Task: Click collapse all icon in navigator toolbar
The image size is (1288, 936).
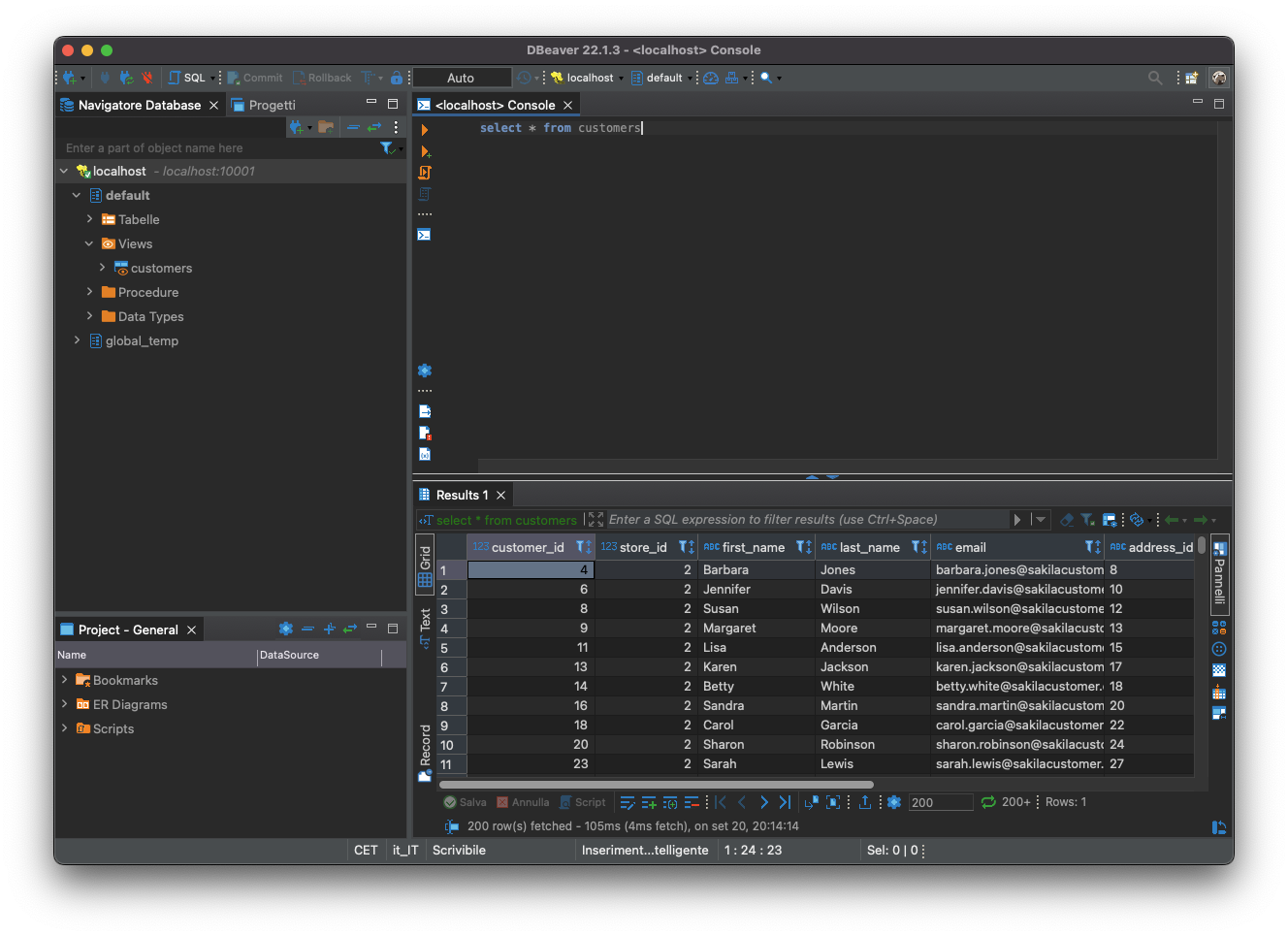Action: (353, 127)
